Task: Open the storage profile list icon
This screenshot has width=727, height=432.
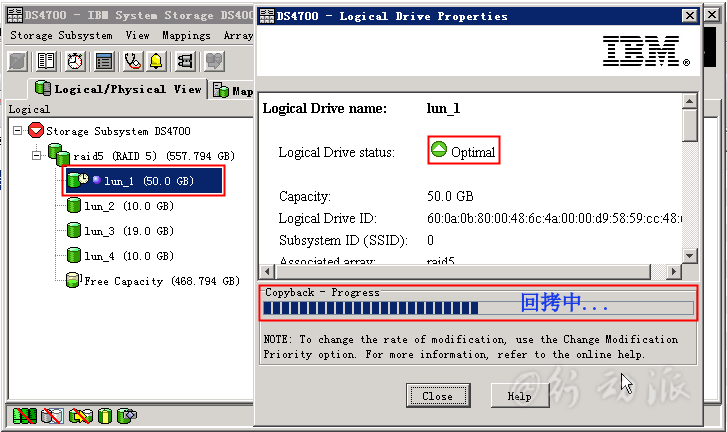Action: click(x=104, y=61)
